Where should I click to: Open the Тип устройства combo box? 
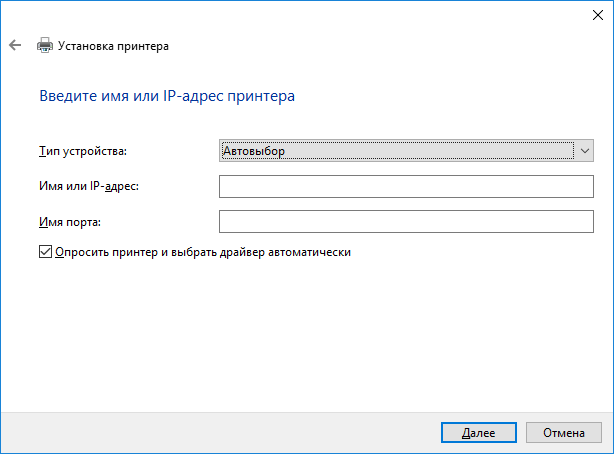(406, 151)
